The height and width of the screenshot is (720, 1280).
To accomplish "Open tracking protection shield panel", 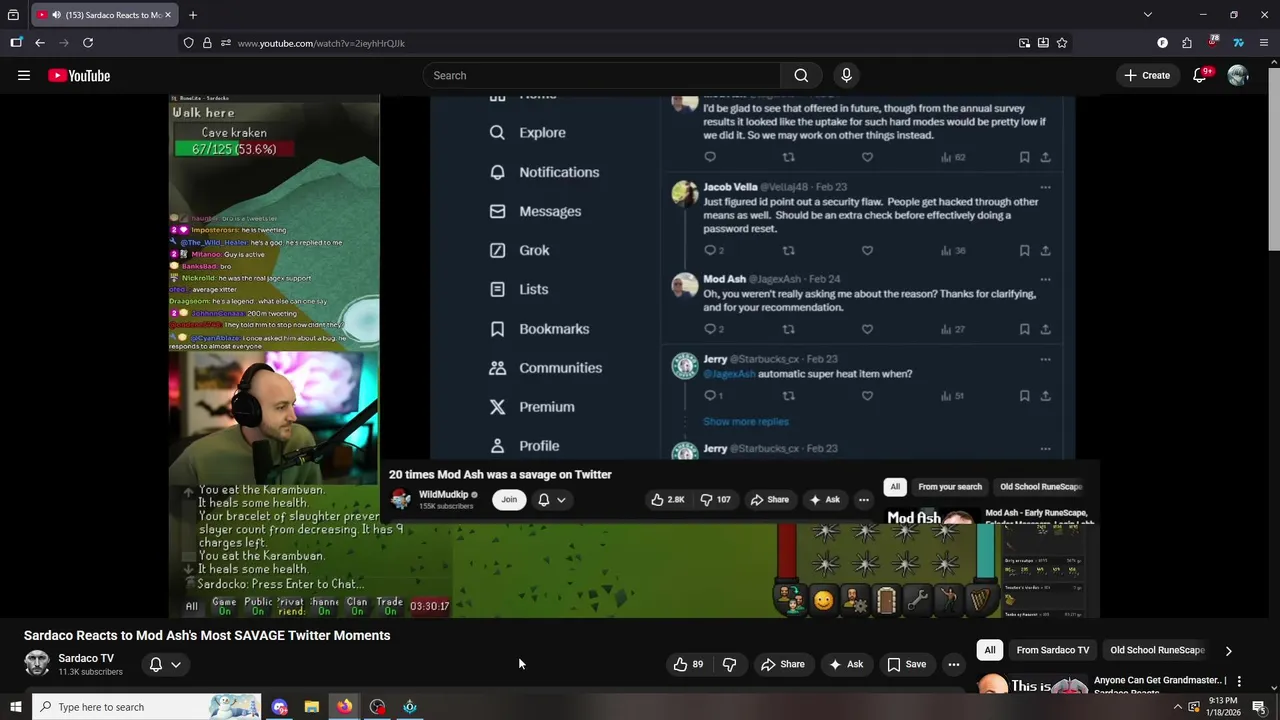I will [188, 43].
